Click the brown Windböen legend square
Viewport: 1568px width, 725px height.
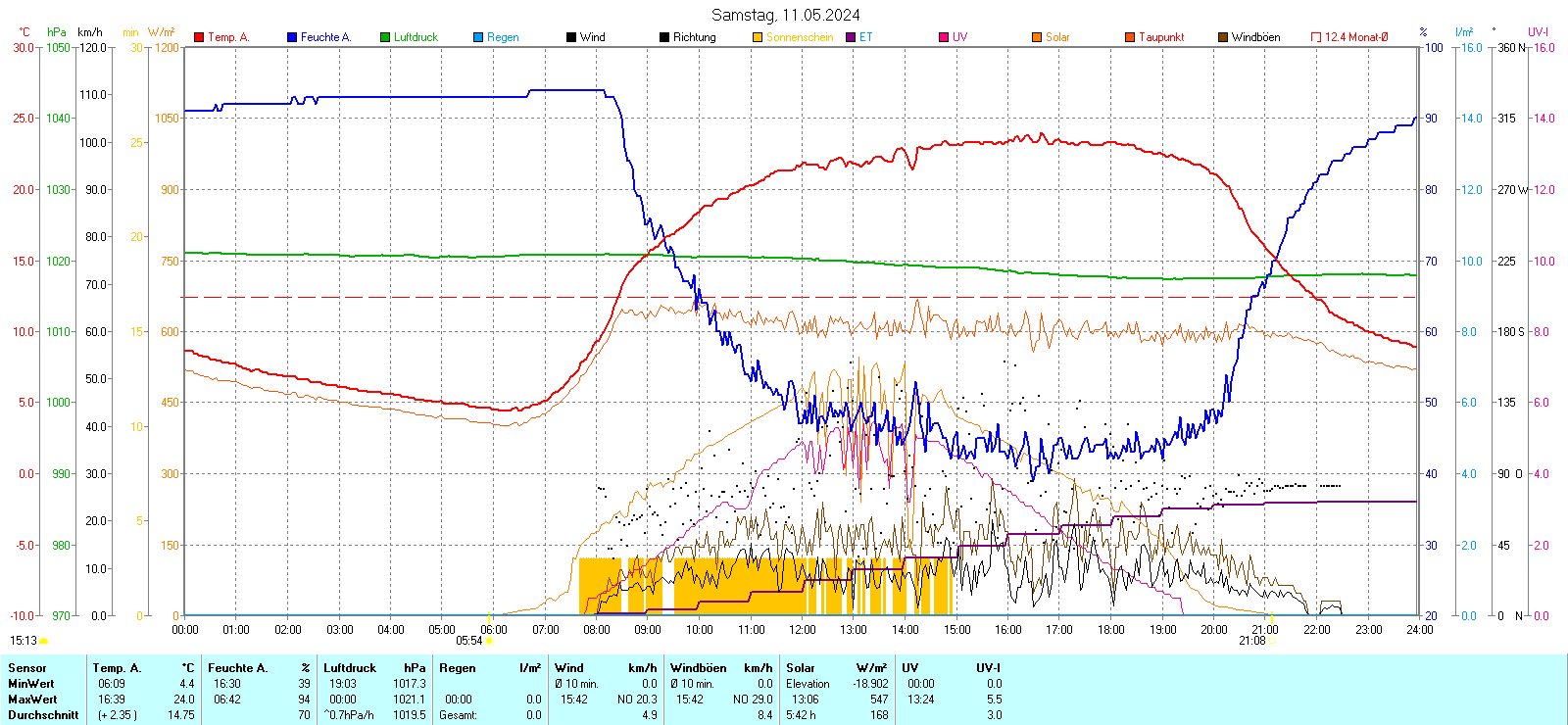(x=1223, y=37)
